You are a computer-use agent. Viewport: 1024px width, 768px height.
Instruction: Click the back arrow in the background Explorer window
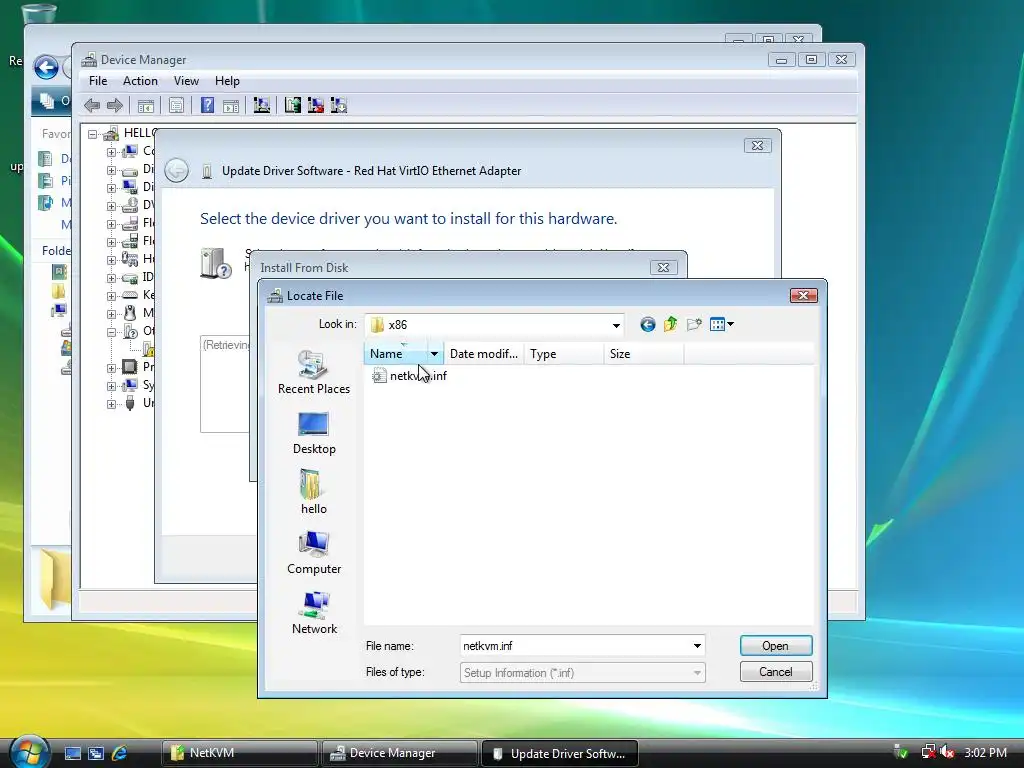pyautogui.click(x=46, y=67)
